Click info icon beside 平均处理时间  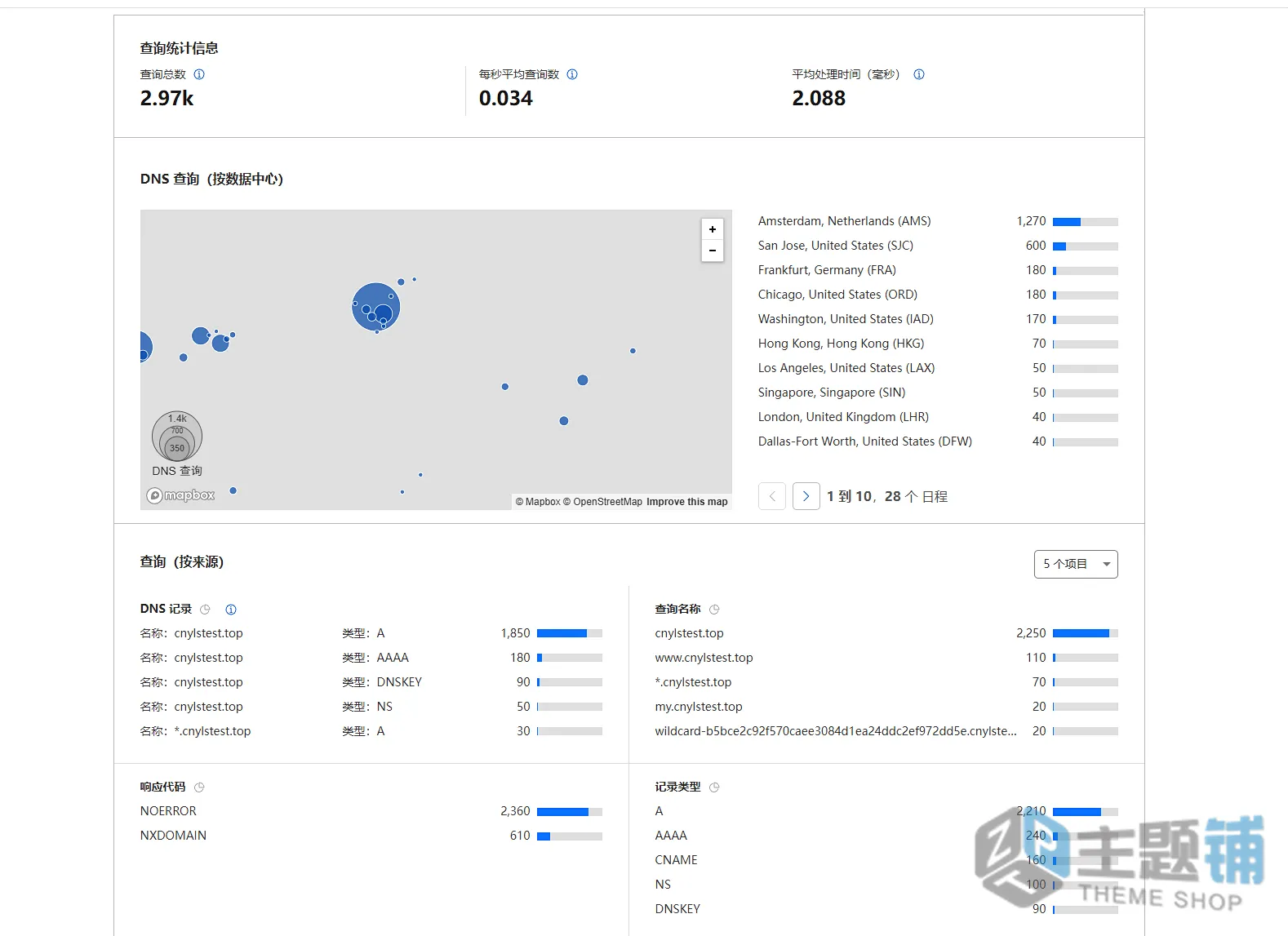(x=919, y=74)
